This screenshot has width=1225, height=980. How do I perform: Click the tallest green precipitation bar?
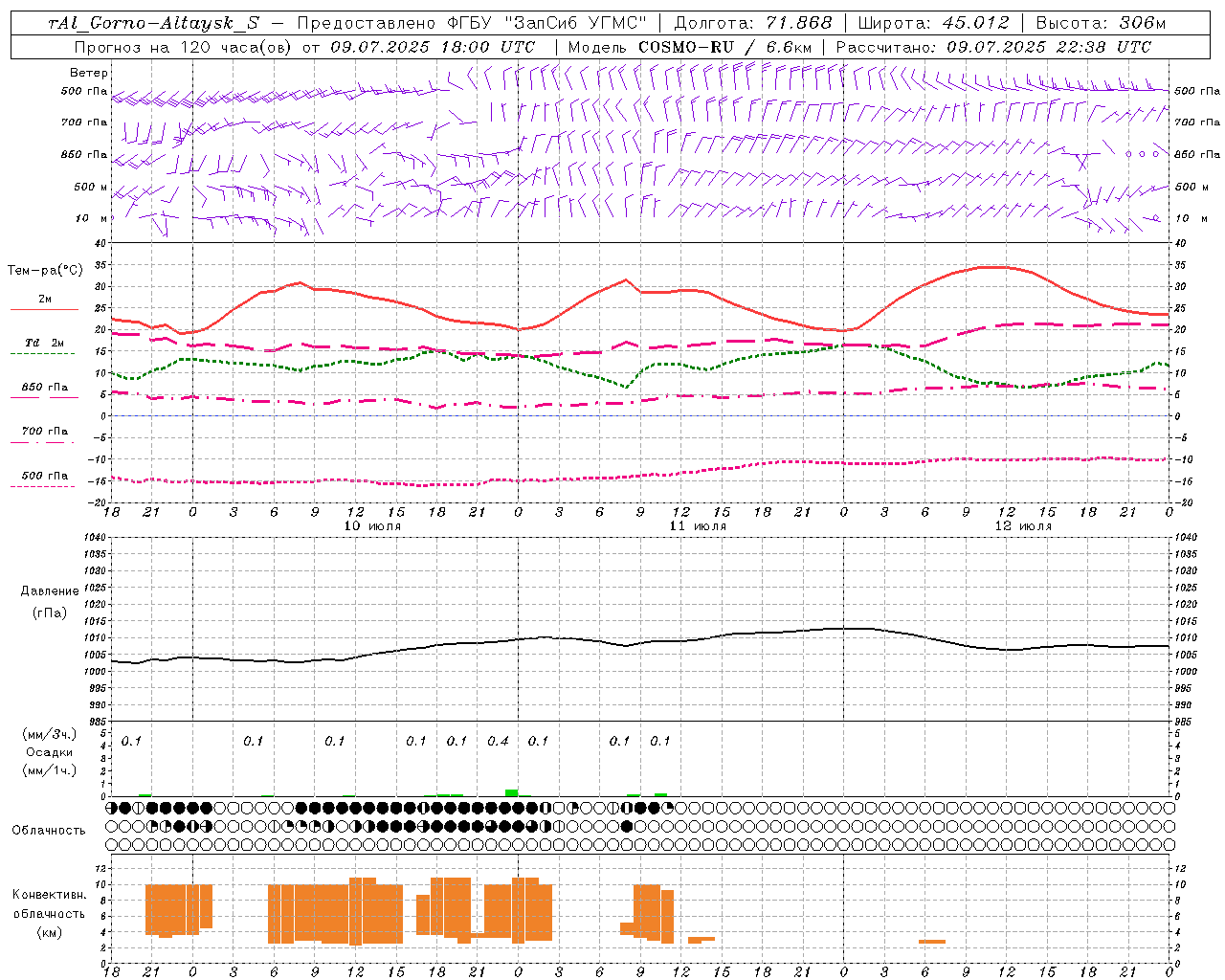click(x=512, y=792)
